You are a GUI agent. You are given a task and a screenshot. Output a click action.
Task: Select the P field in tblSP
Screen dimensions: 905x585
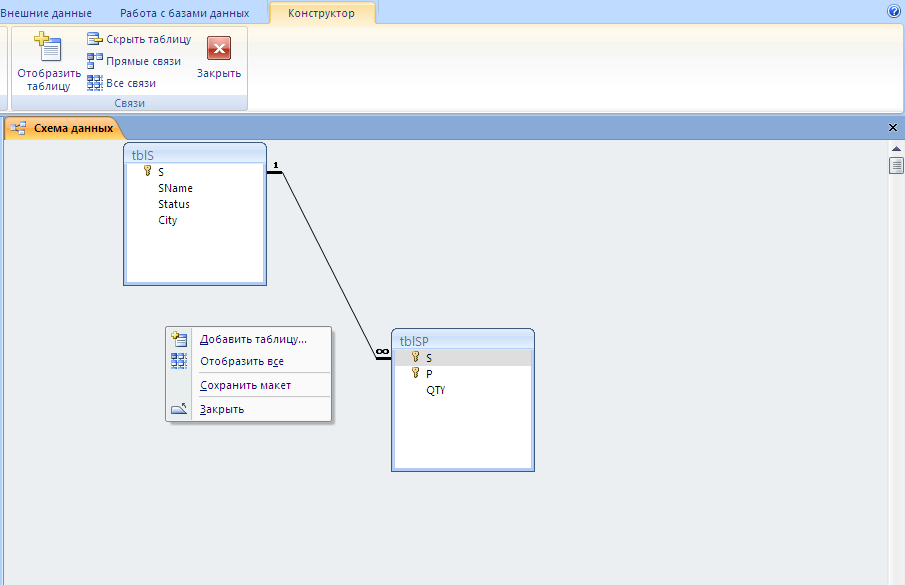(429, 374)
